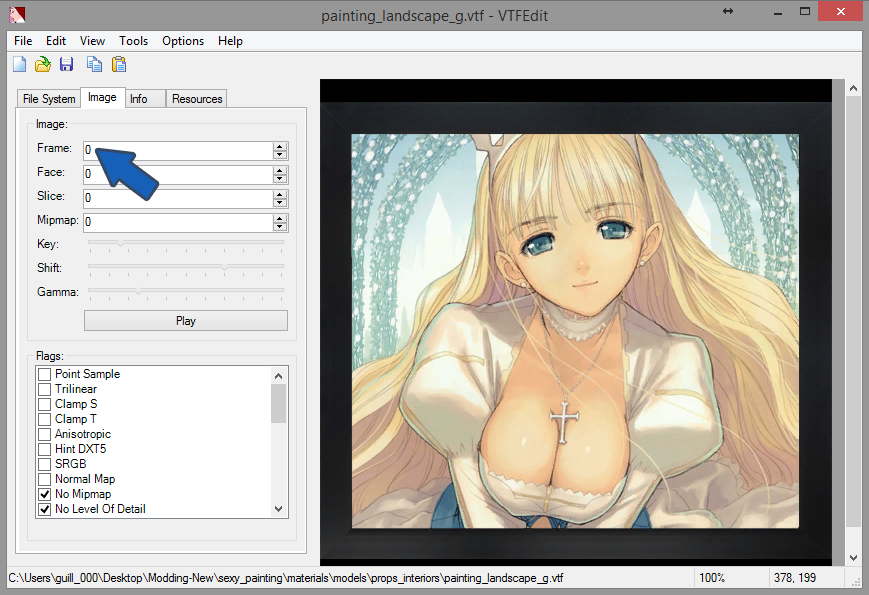Click the Flags list scroll down arrow

click(x=279, y=509)
